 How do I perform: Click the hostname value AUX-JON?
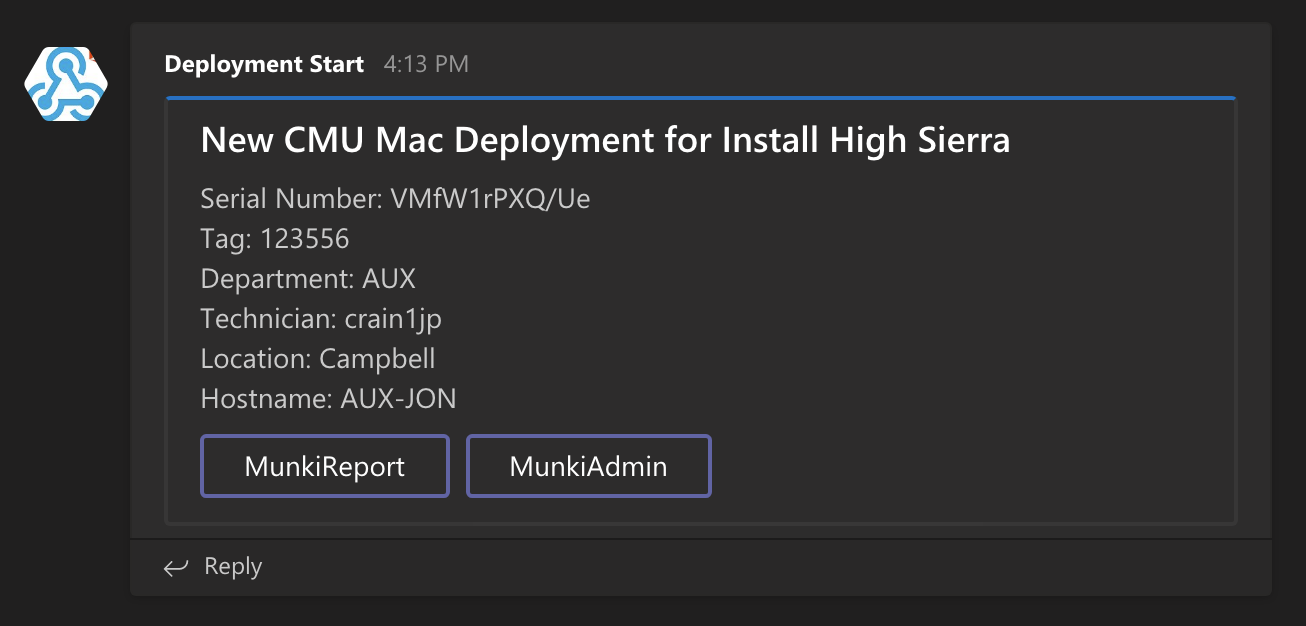pyautogui.click(x=398, y=399)
